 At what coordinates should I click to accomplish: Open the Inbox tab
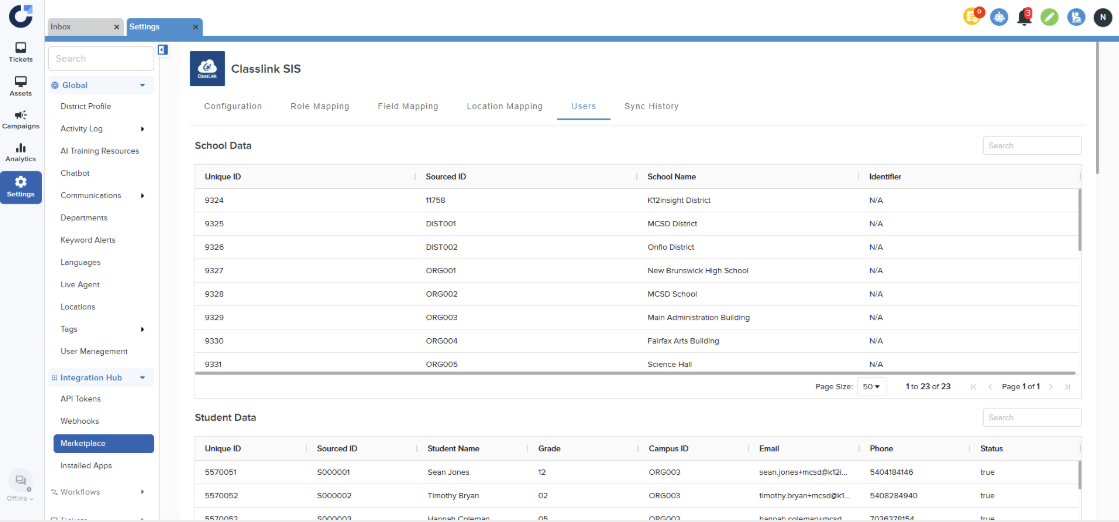(78, 27)
